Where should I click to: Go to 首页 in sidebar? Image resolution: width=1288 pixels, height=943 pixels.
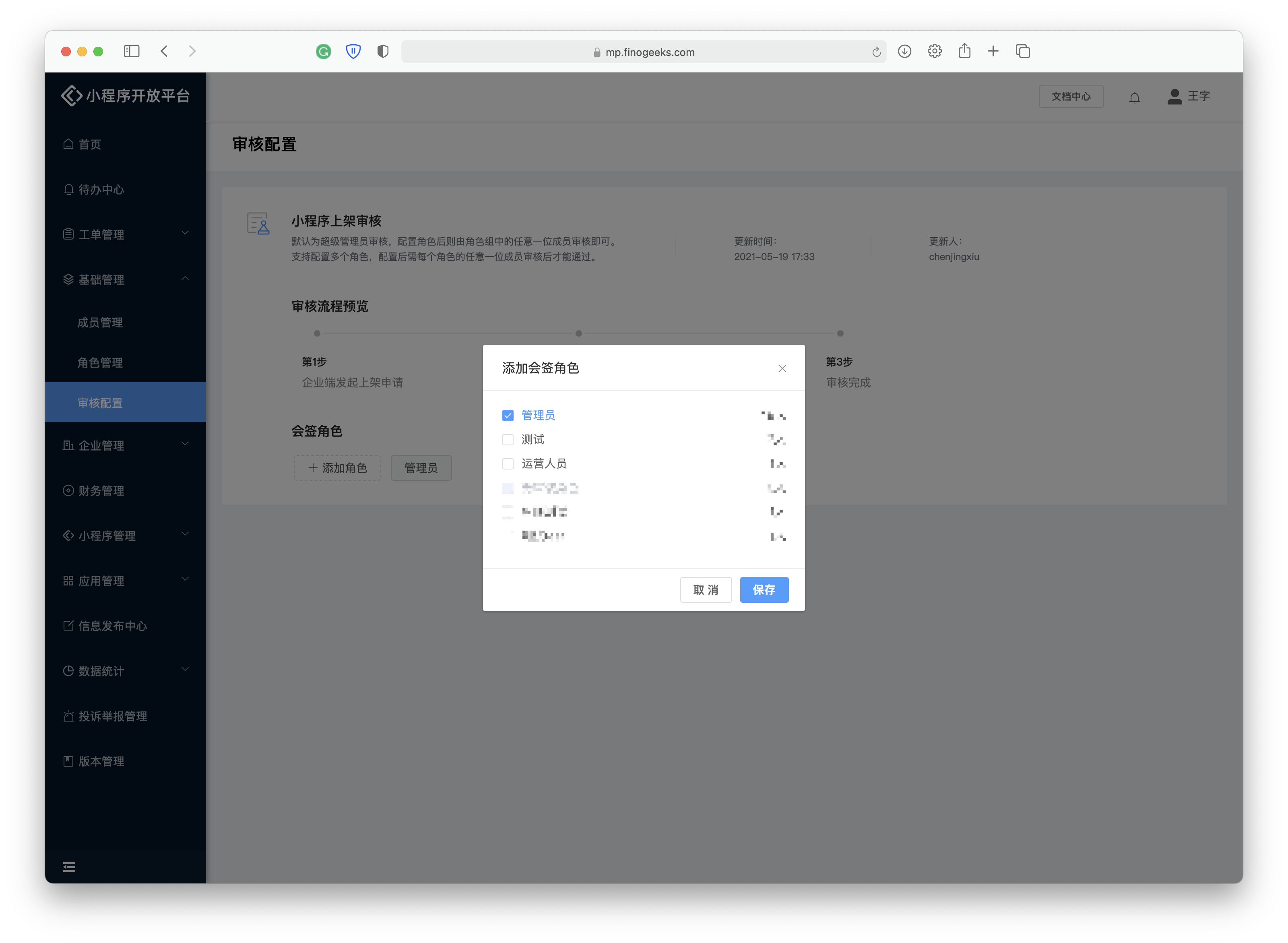coord(126,144)
